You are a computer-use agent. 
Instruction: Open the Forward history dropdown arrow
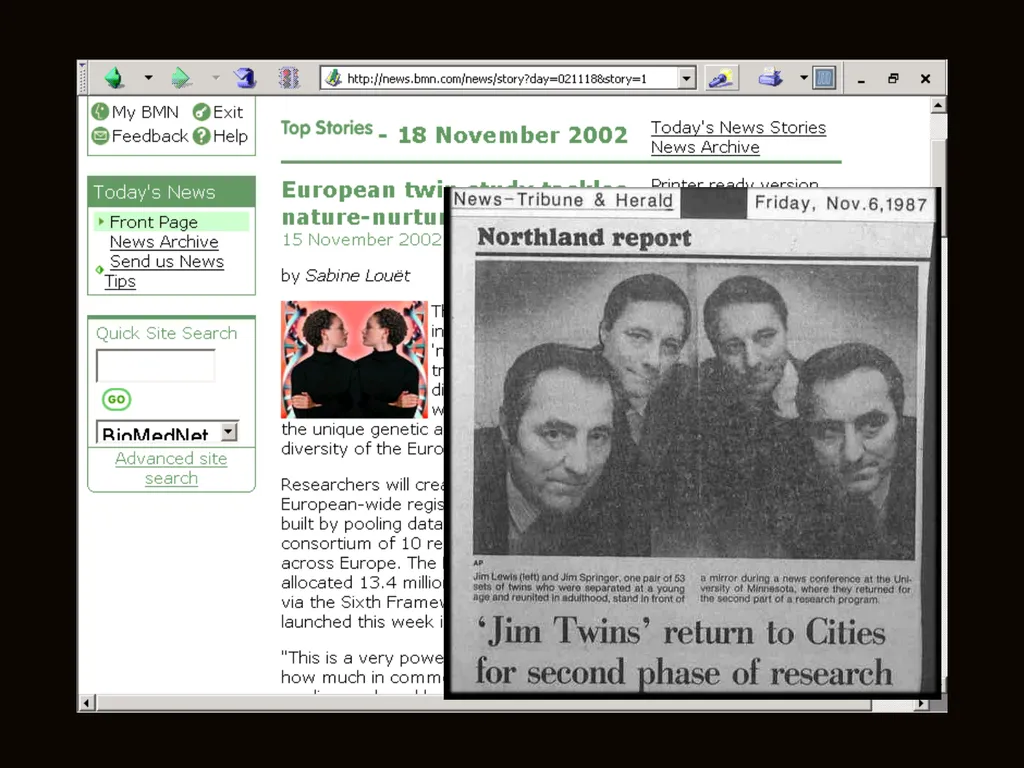pyautogui.click(x=216, y=78)
